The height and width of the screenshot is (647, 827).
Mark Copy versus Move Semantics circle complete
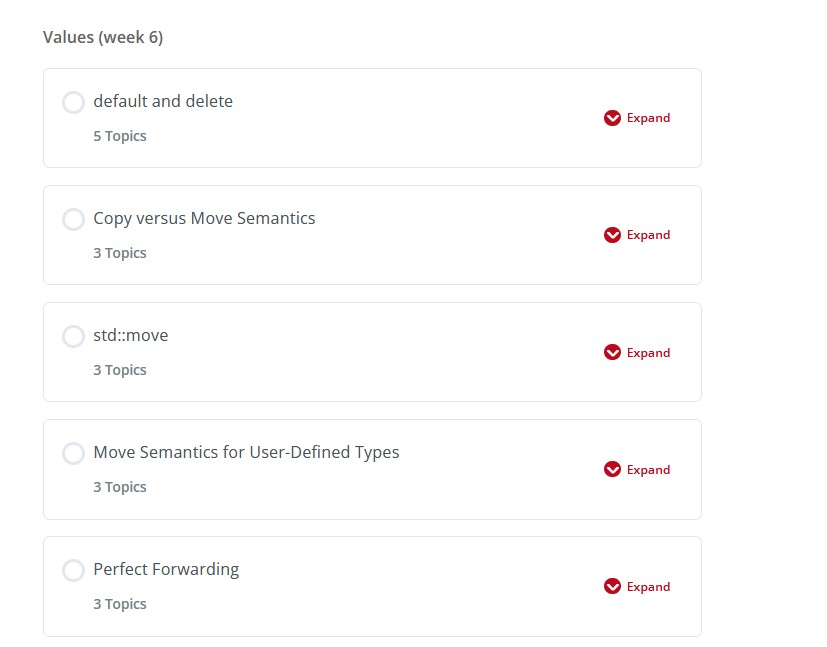(x=73, y=220)
